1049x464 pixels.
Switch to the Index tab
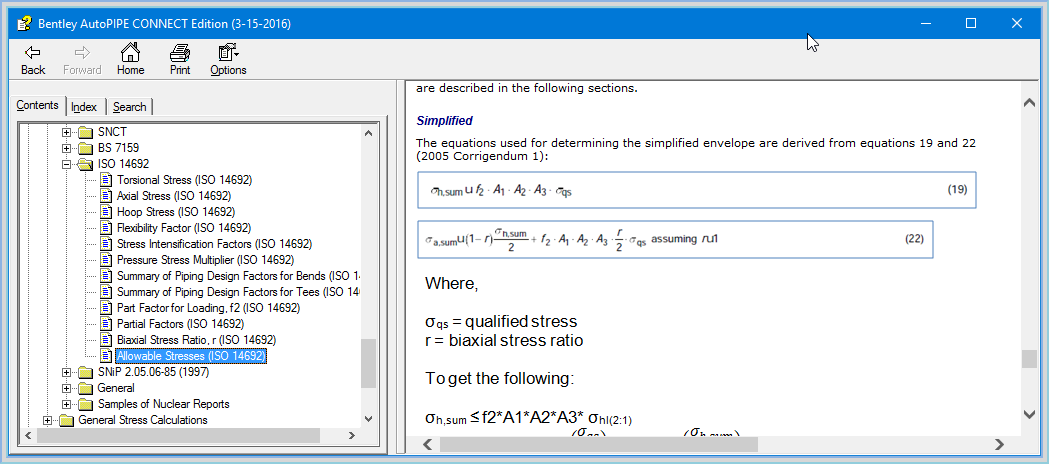[84, 107]
